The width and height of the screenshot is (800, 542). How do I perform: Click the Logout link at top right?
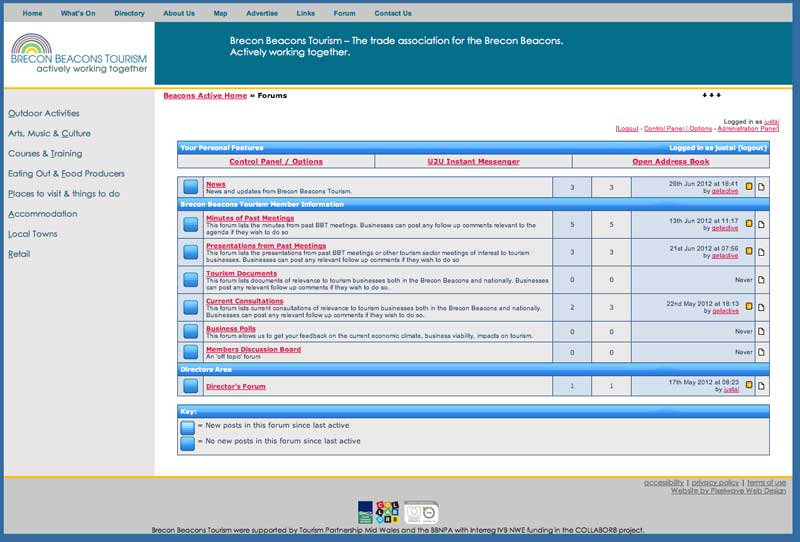pos(627,129)
